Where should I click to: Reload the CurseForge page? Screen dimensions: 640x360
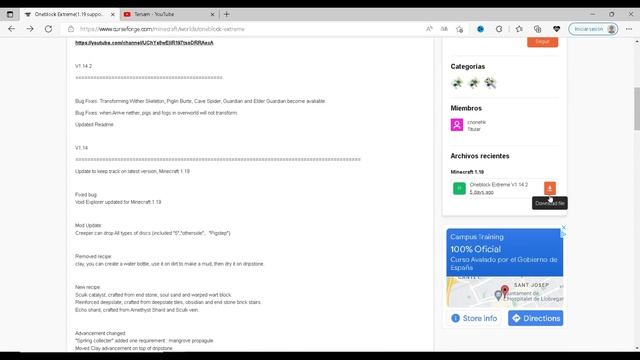(x=48, y=29)
